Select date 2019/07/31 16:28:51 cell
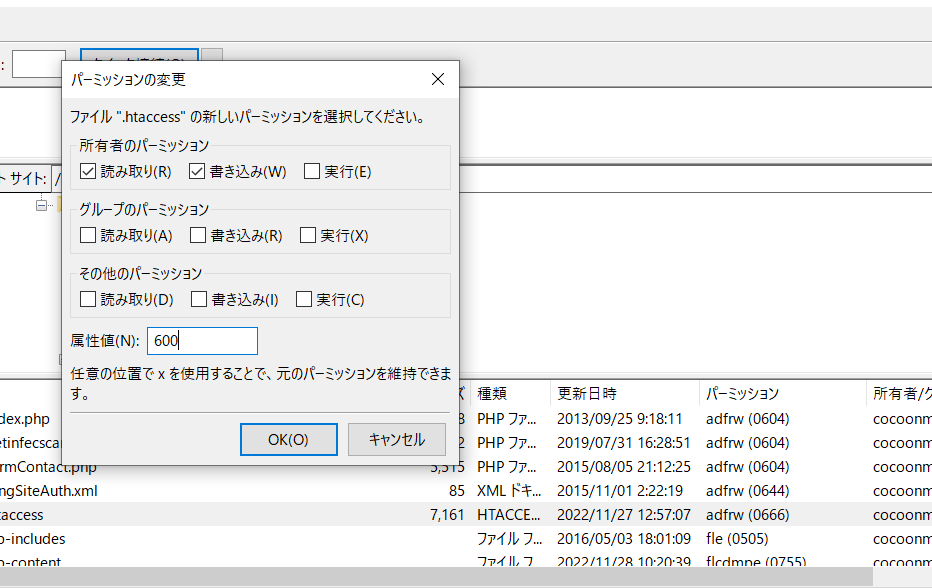The image size is (932, 588). 624,443
